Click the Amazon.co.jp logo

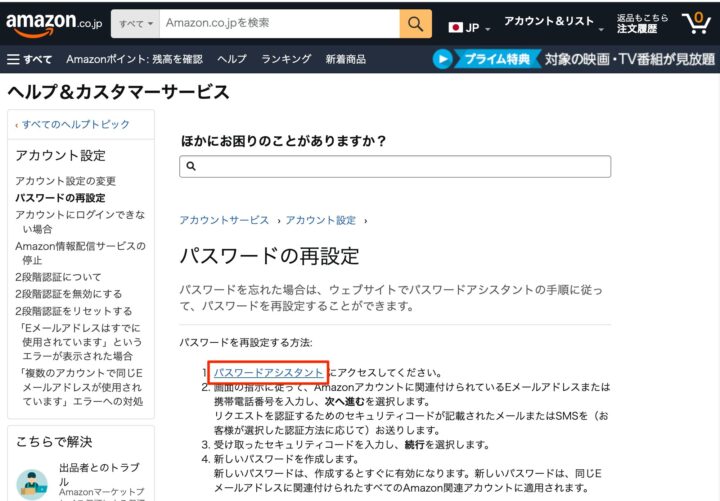tap(54, 24)
